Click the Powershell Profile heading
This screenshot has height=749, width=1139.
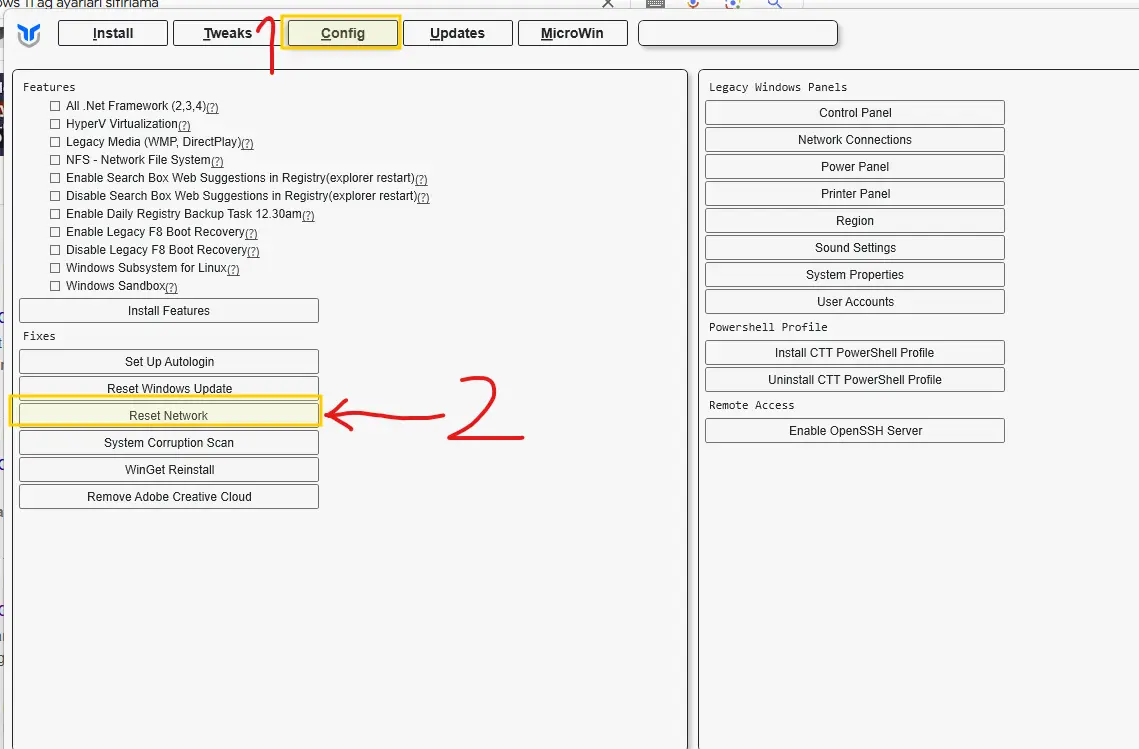pyautogui.click(x=768, y=327)
